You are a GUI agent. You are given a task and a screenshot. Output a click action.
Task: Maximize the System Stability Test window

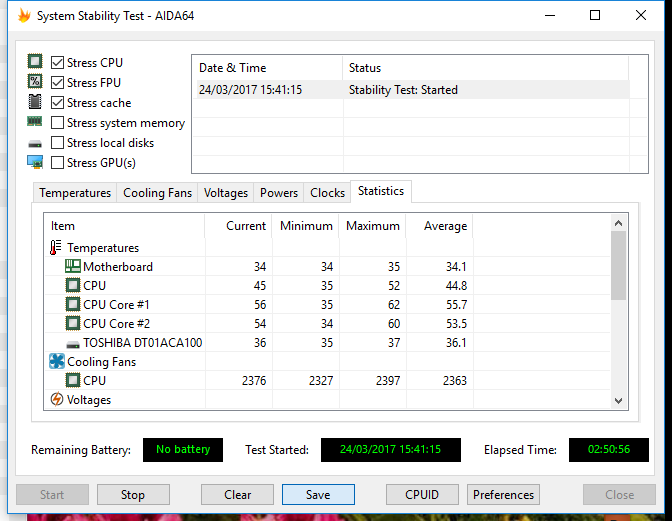(595, 15)
